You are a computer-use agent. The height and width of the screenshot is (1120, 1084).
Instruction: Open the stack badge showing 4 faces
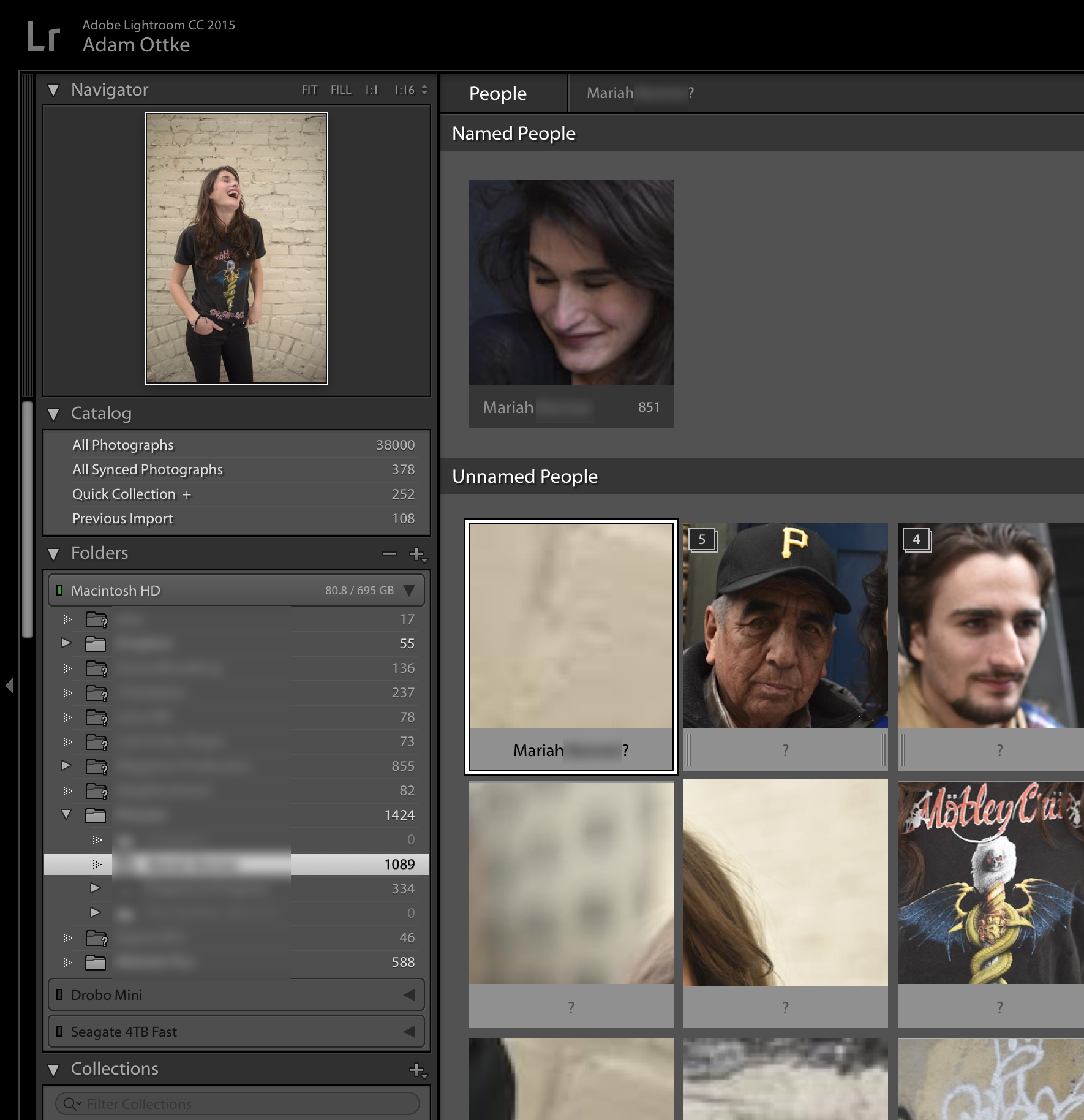[917, 540]
